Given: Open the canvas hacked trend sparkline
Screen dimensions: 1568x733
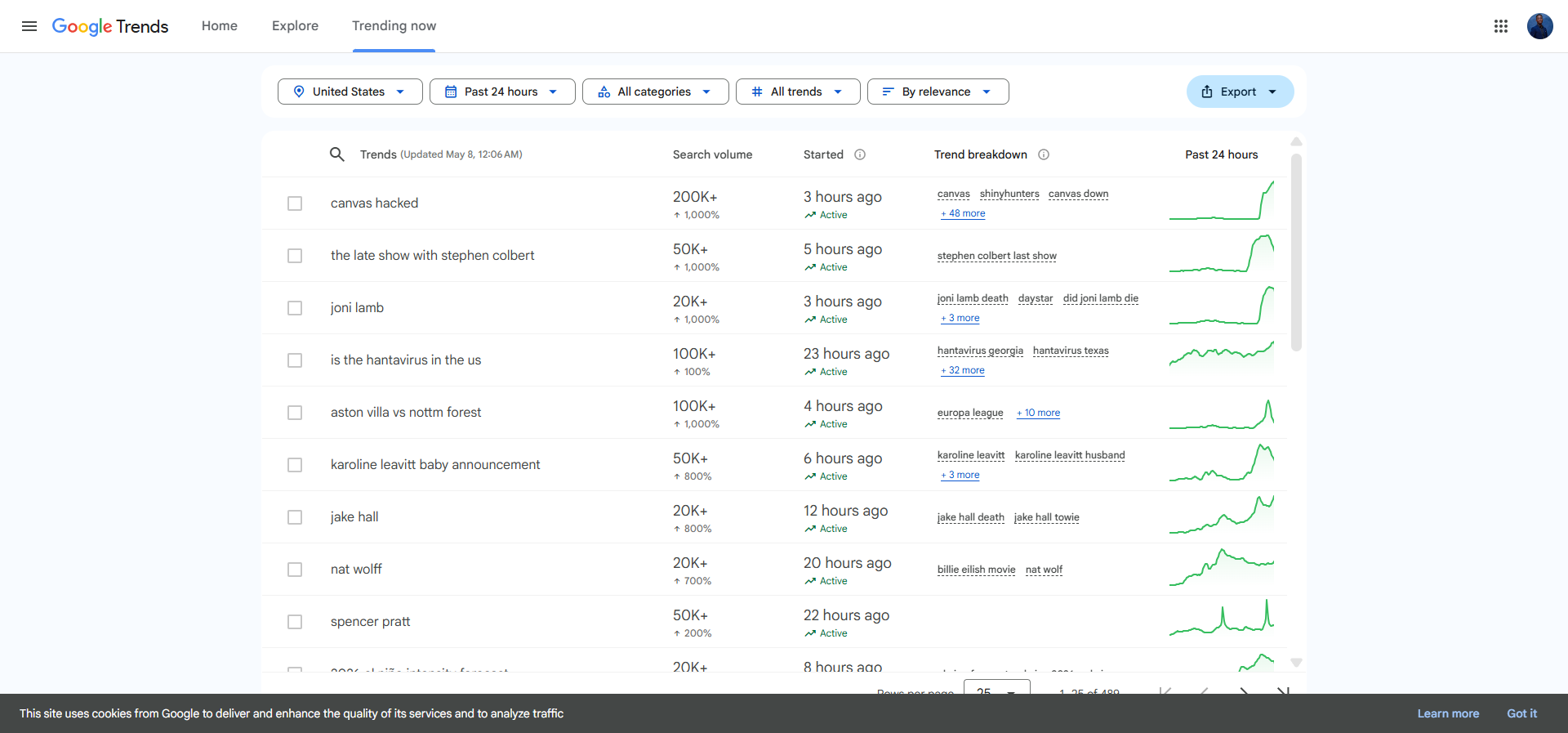Looking at the screenshot, I should (1222, 201).
